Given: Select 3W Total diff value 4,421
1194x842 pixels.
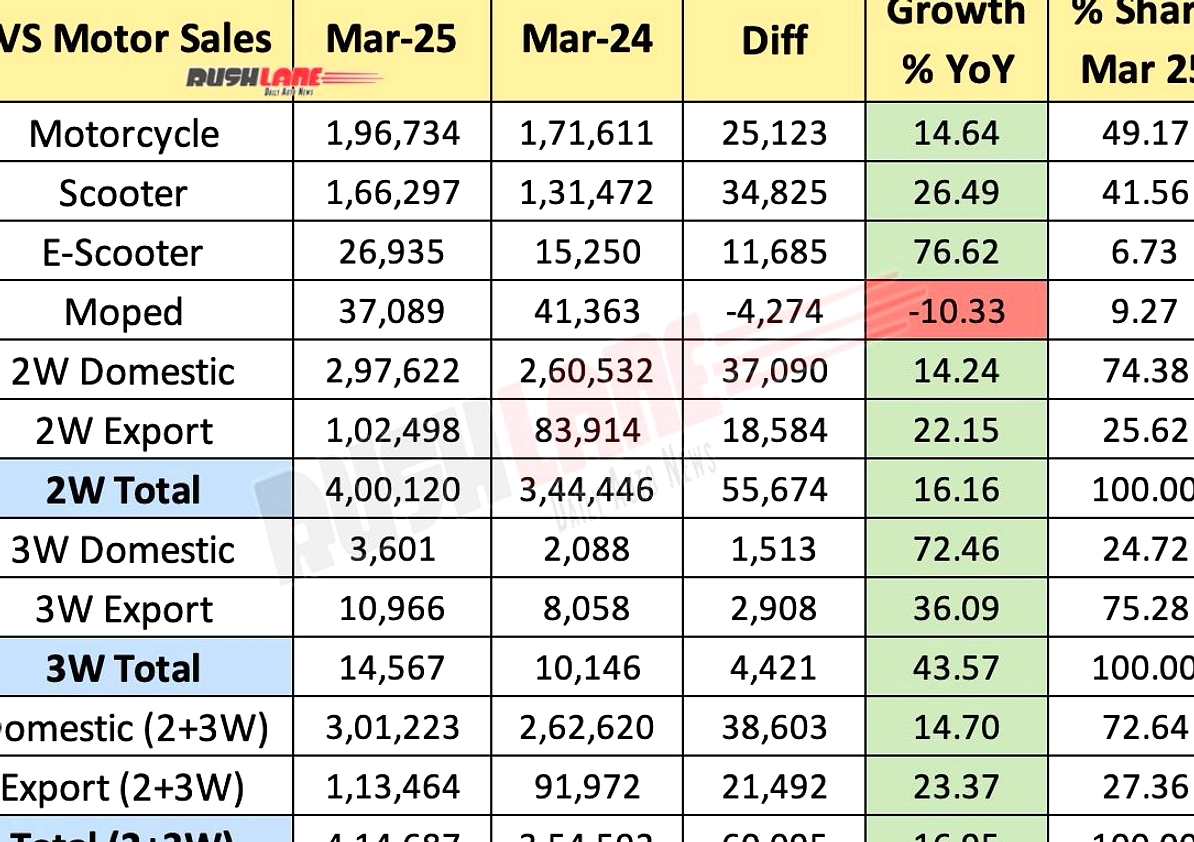Looking at the screenshot, I should click(x=774, y=668).
